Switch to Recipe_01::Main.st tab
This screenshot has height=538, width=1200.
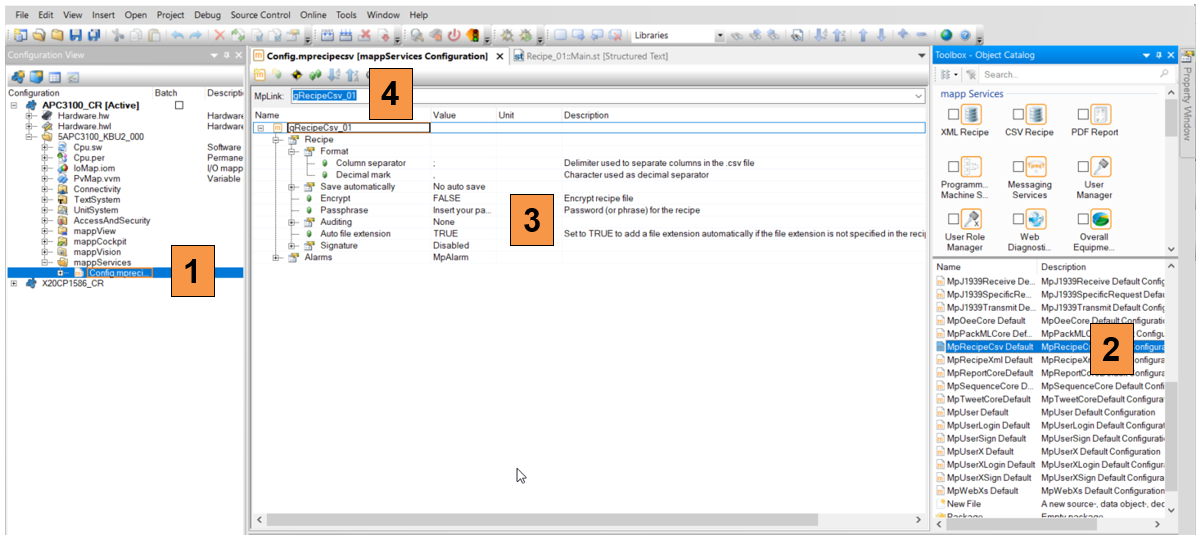589,56
